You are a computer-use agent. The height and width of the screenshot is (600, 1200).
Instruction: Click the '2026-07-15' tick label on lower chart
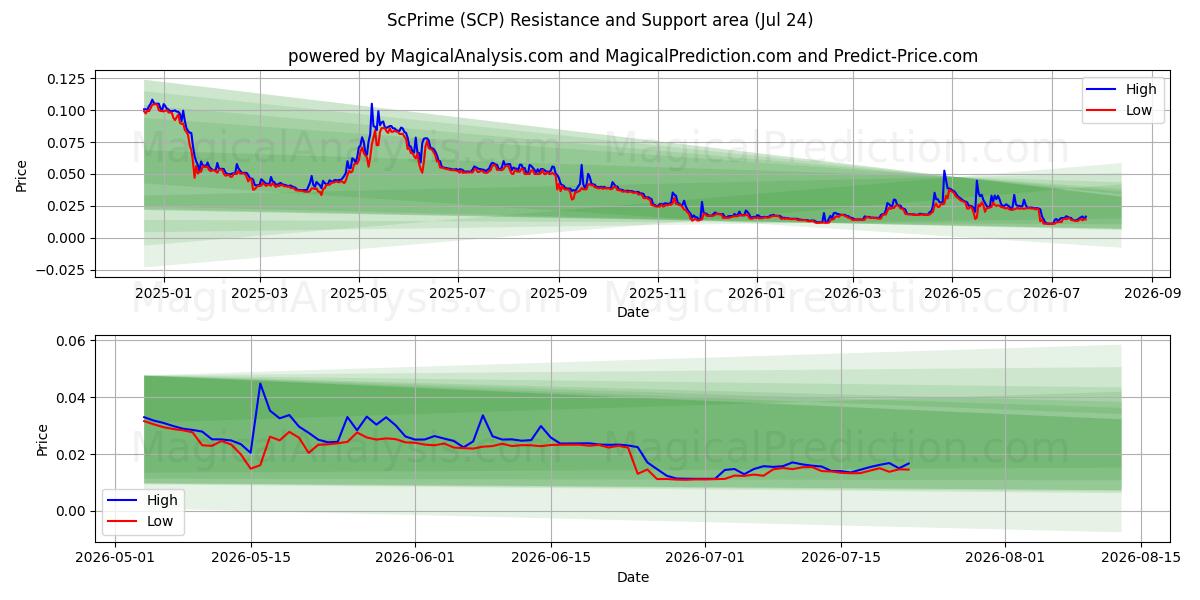[x=841, y=559]
